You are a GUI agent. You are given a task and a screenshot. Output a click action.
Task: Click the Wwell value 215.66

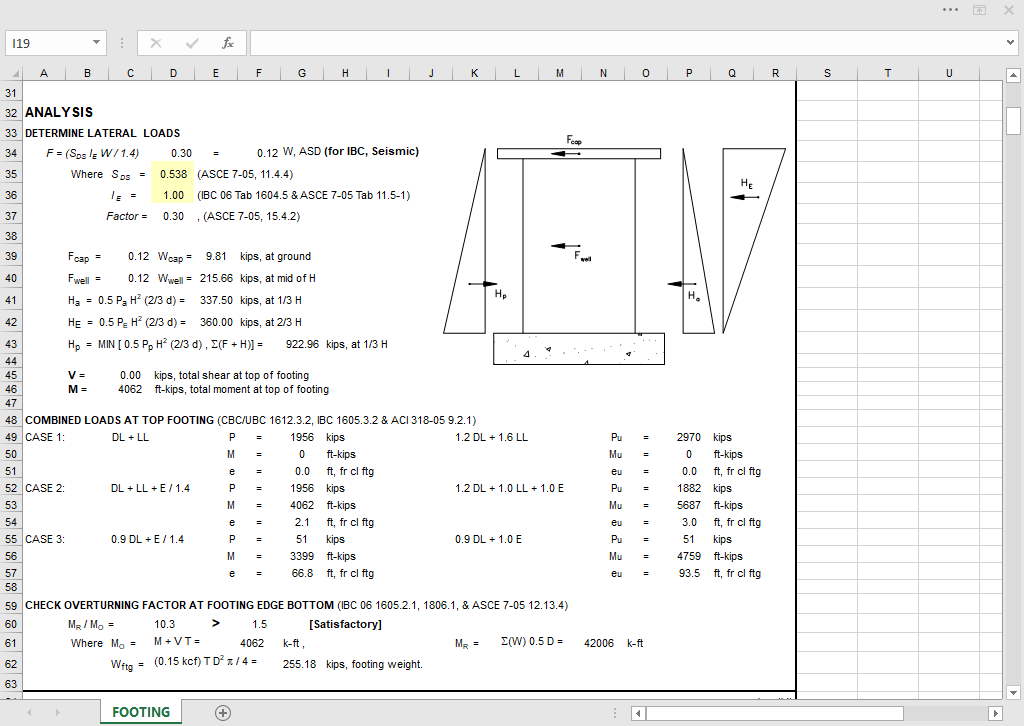pos(216,278)
